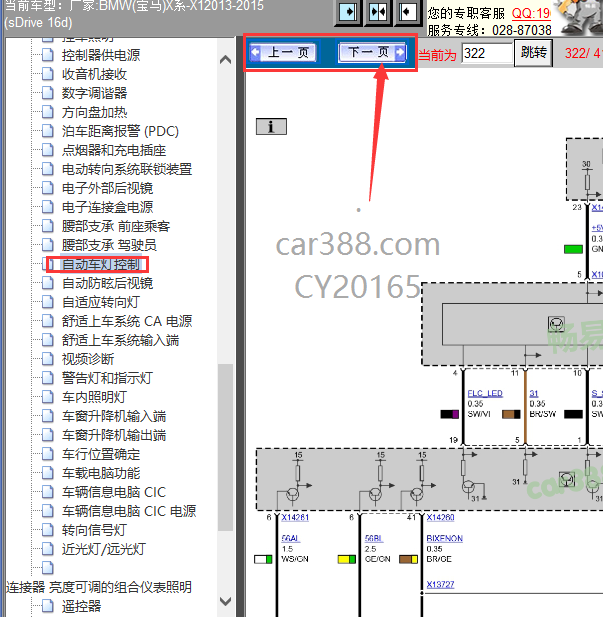The width and height of the screenshot is (603, 617).
Task: Select 遥控器 tree entry
Action: click(x=81, y=606)
